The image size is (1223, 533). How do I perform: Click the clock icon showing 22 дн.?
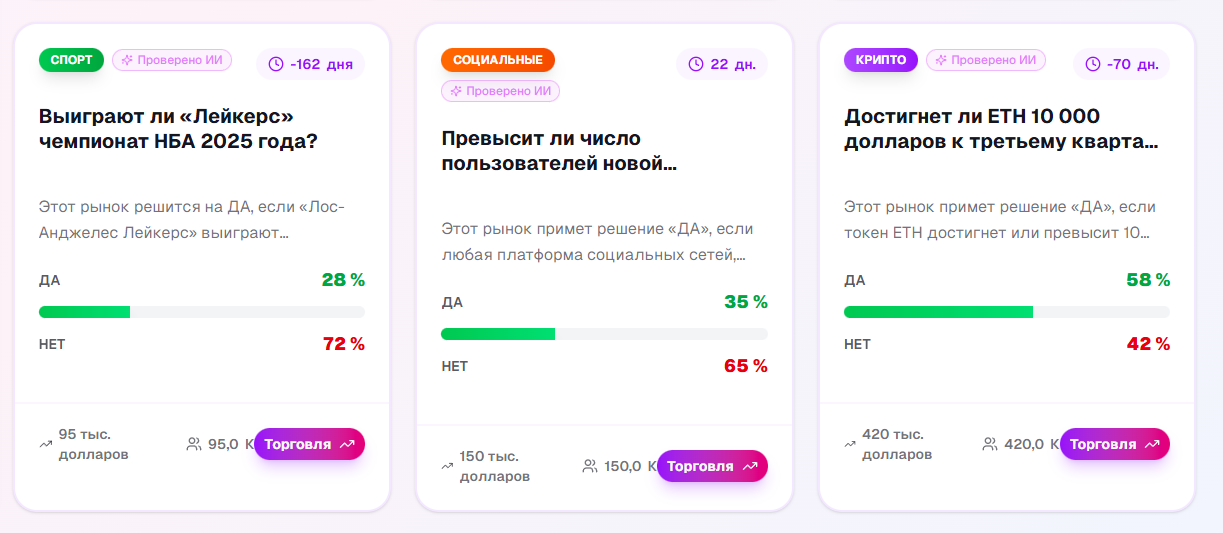click(696, 64)
